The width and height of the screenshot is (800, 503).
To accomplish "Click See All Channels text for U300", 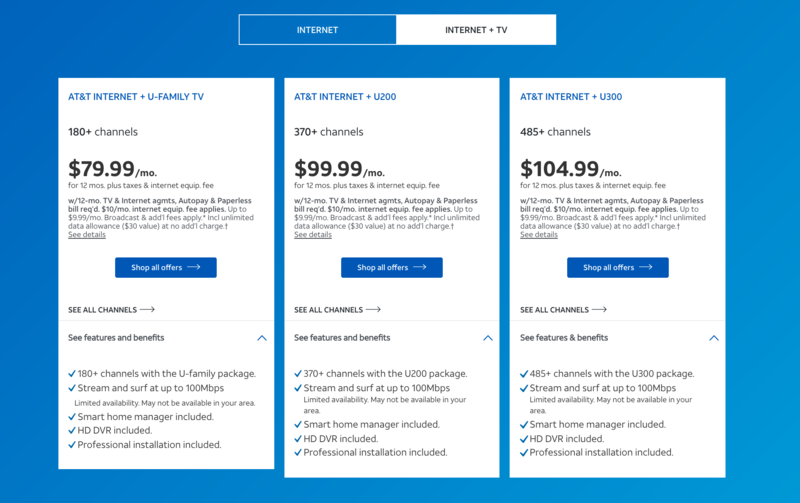I will pos(555,310).
